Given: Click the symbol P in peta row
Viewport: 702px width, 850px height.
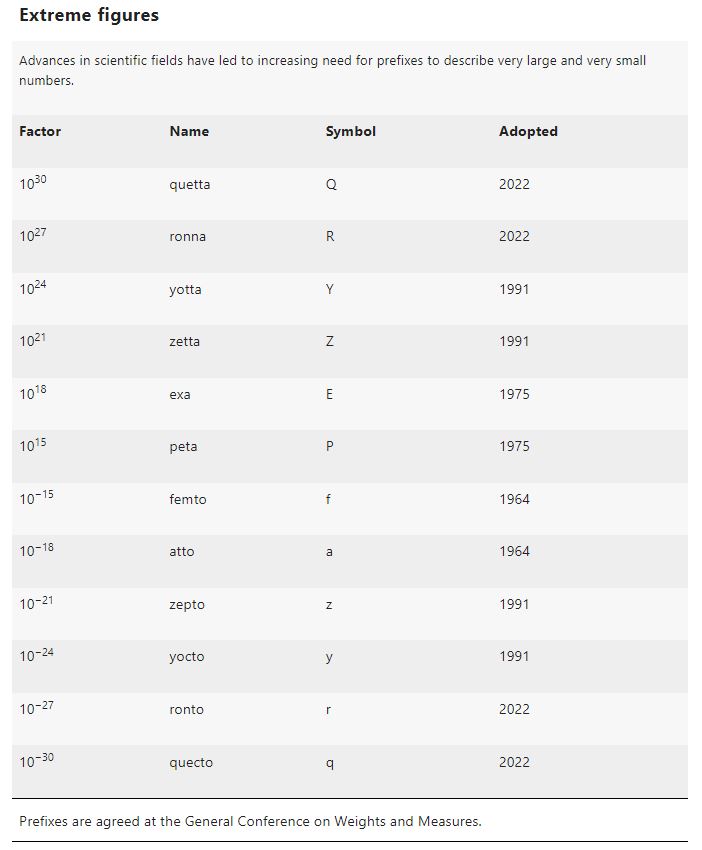Looking at the screenshot, I should (x=330, y=446).
